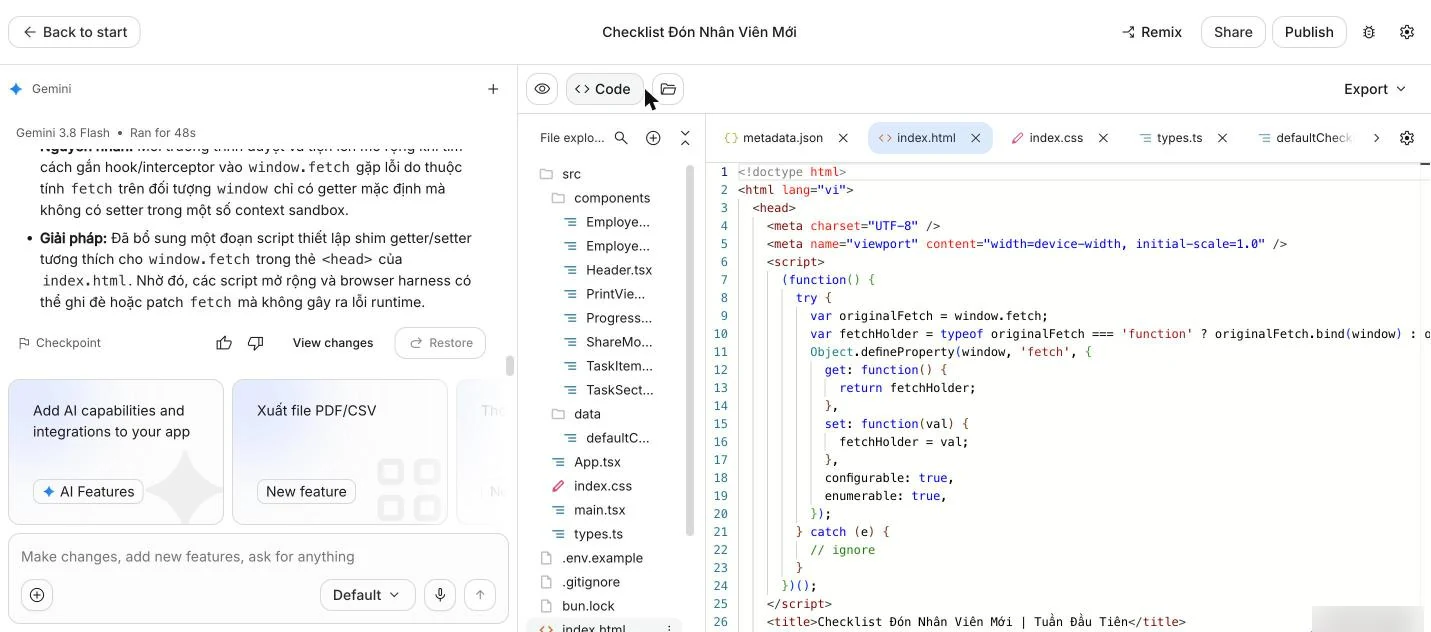Viewport: 1431px width, 632px height.
Task: Click the chat panel scrollbar
Action: point(510,365)
